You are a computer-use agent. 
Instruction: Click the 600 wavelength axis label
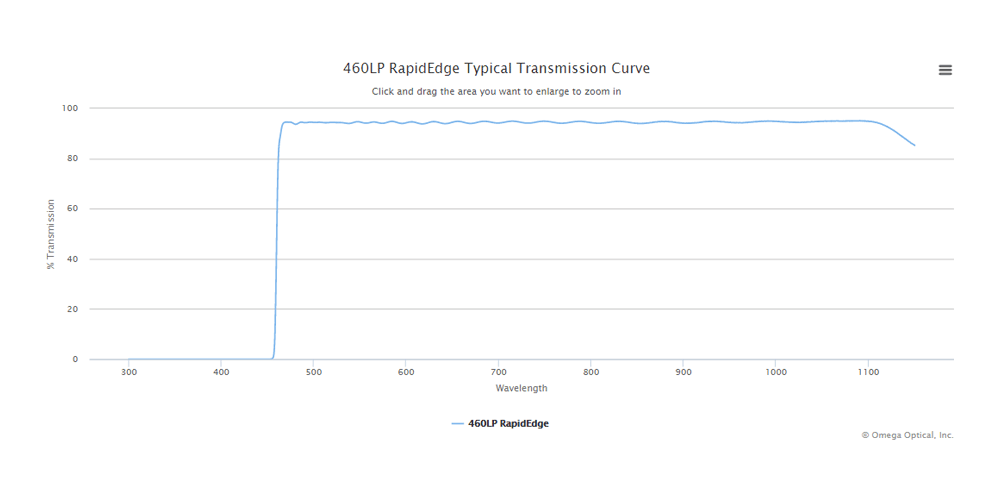click(x=406, y=371)
